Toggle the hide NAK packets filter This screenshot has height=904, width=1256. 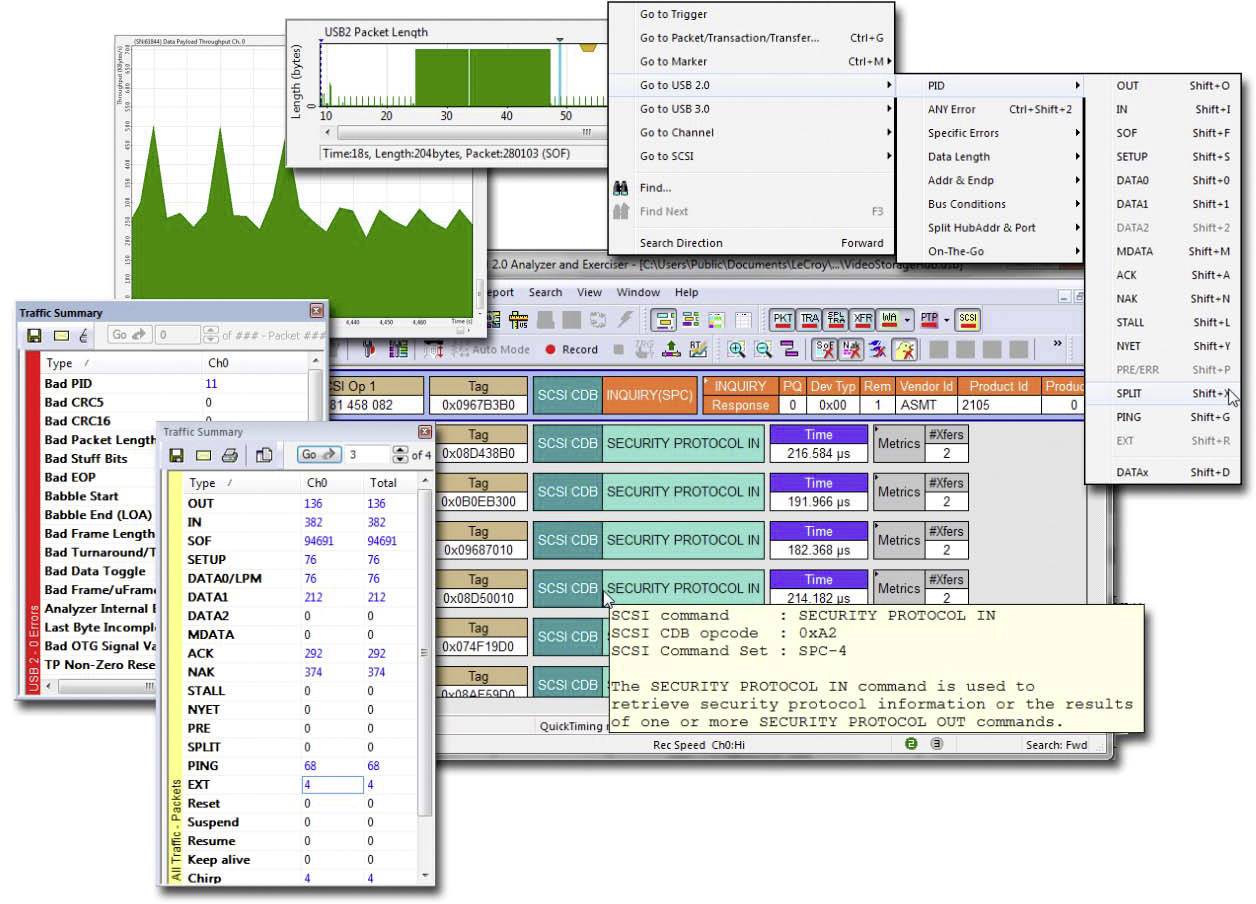(x=850, y=348)
